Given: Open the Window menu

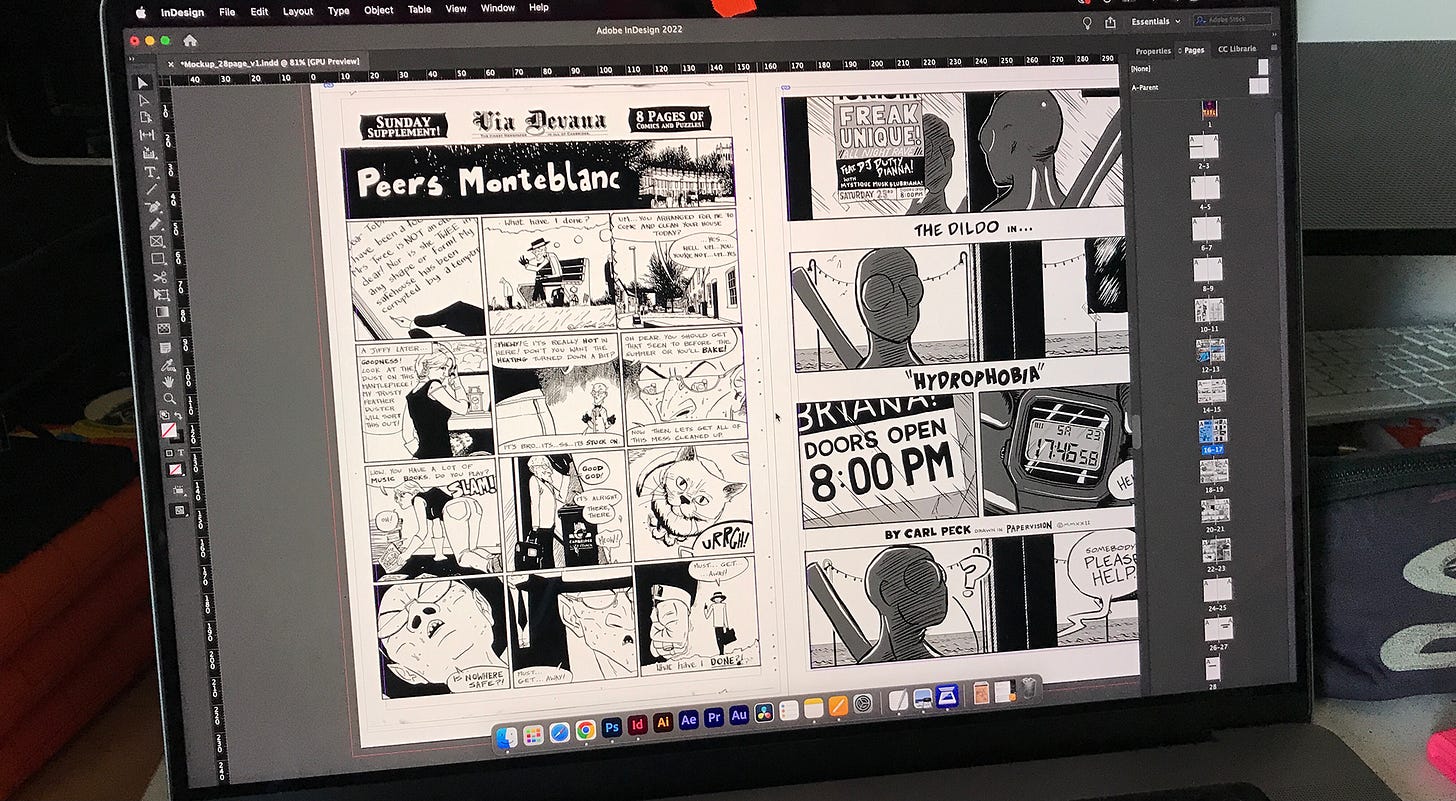Looking at the screenshot, I should coord(498,8).
